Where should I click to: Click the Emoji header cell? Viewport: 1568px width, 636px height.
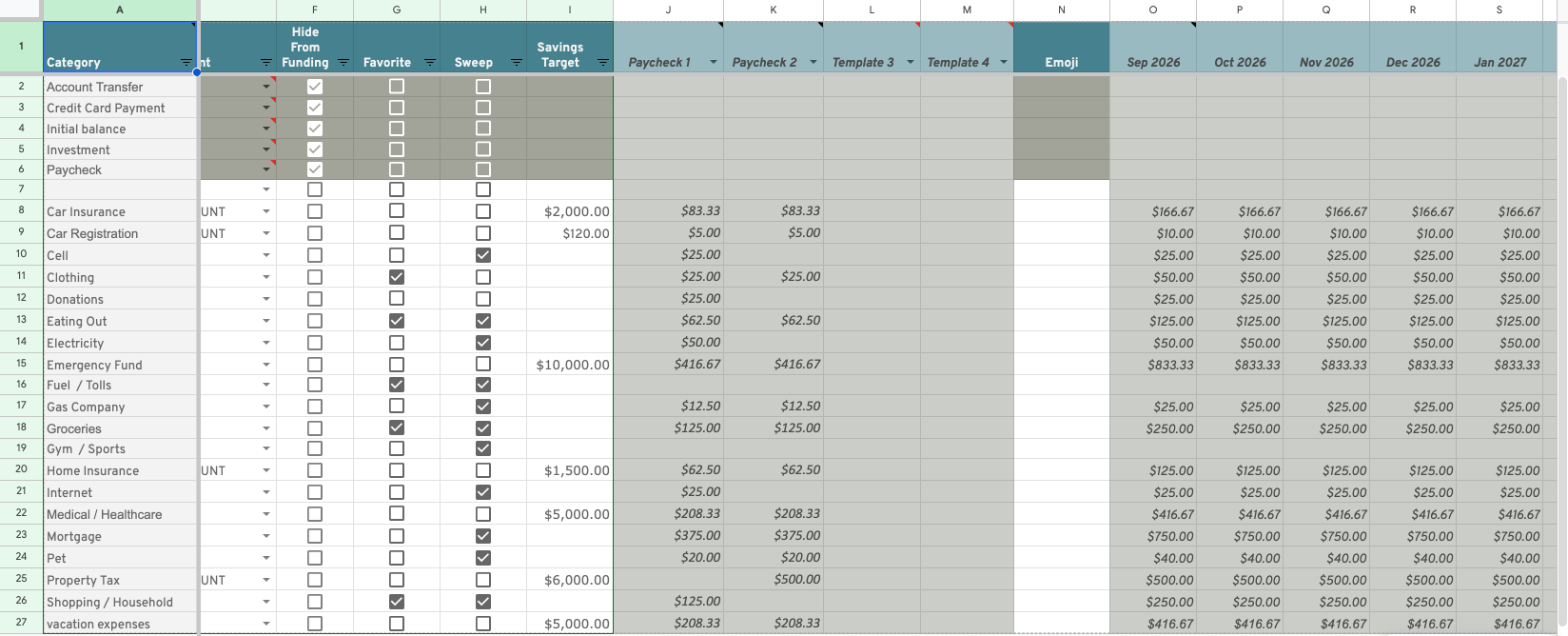[x=1061, y=47]
